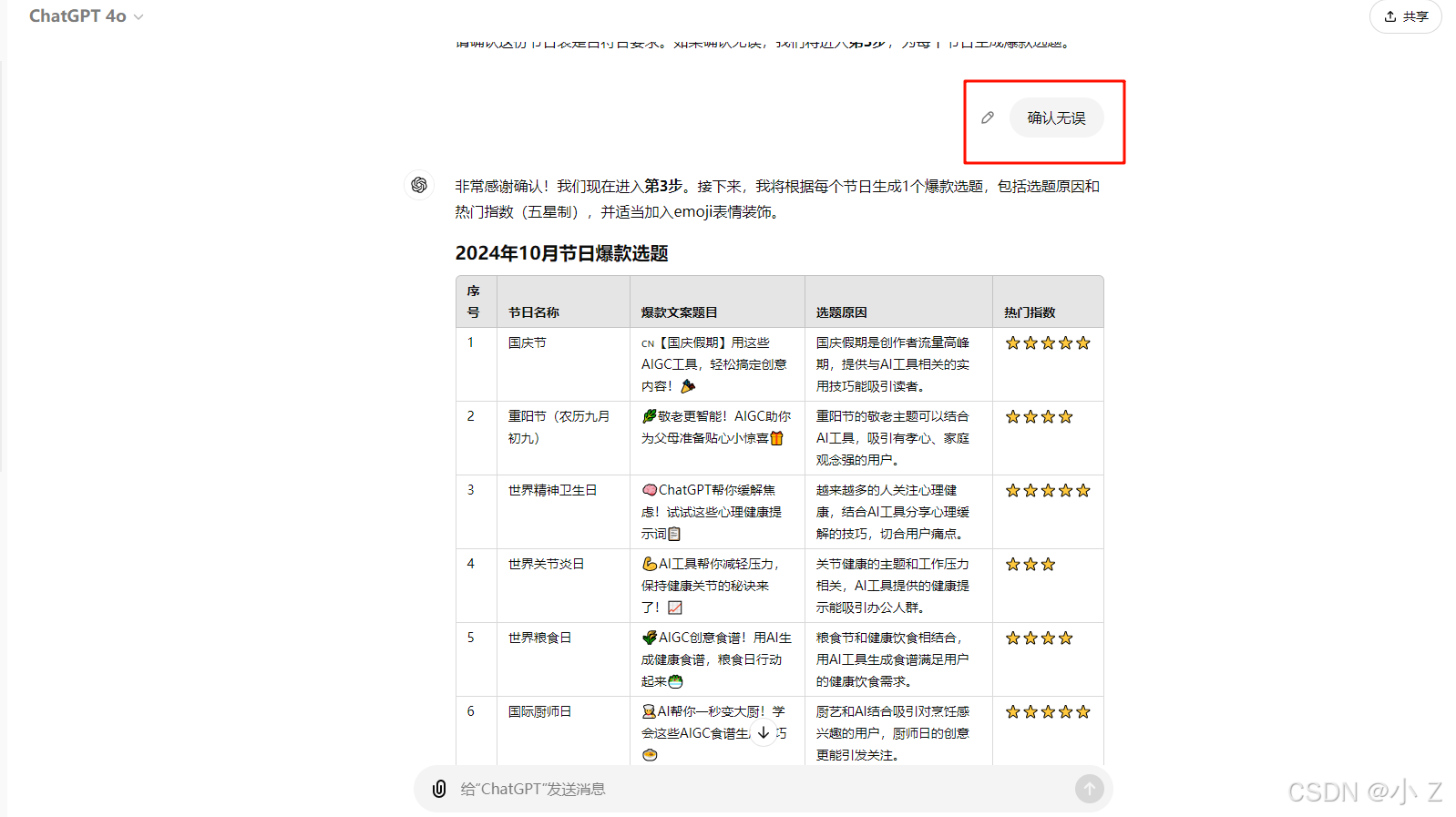Click the AI工具帮你减轻压力 title cell
Image resolution: width=1456 pixels, height=817 pixels.
[717, 586]
